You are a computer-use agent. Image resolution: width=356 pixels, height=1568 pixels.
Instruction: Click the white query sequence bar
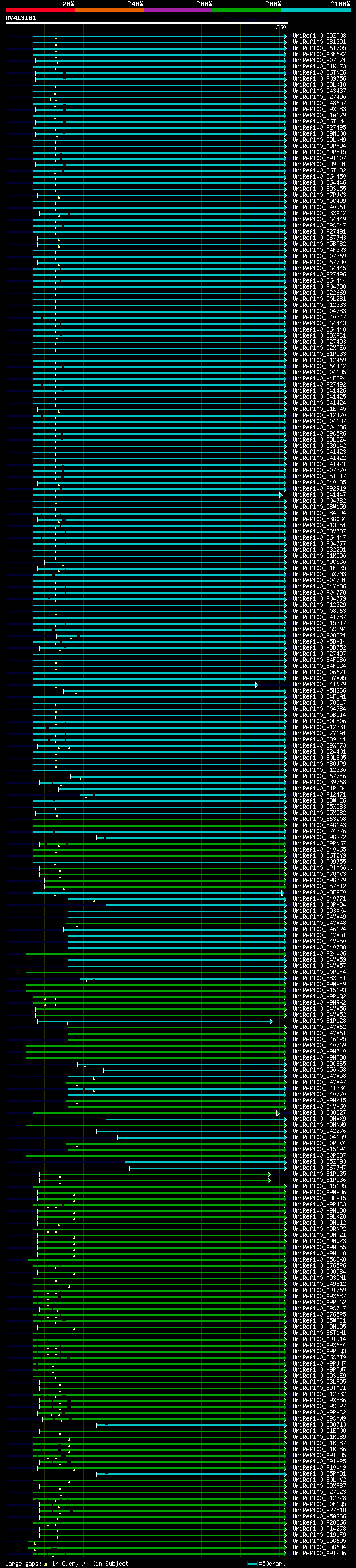147,23
